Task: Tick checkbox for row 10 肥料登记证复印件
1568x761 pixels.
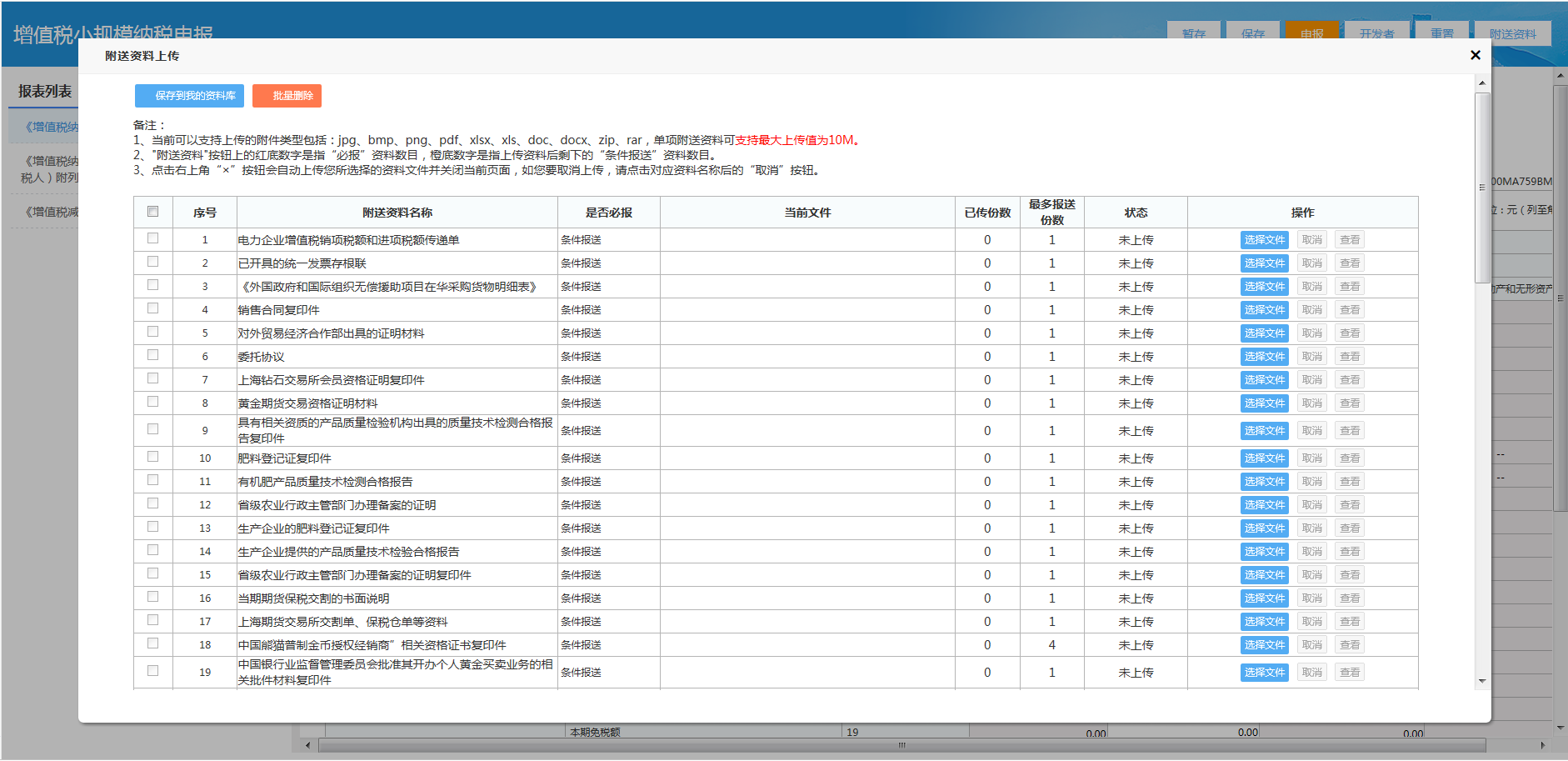Action: tap(152, 457)
